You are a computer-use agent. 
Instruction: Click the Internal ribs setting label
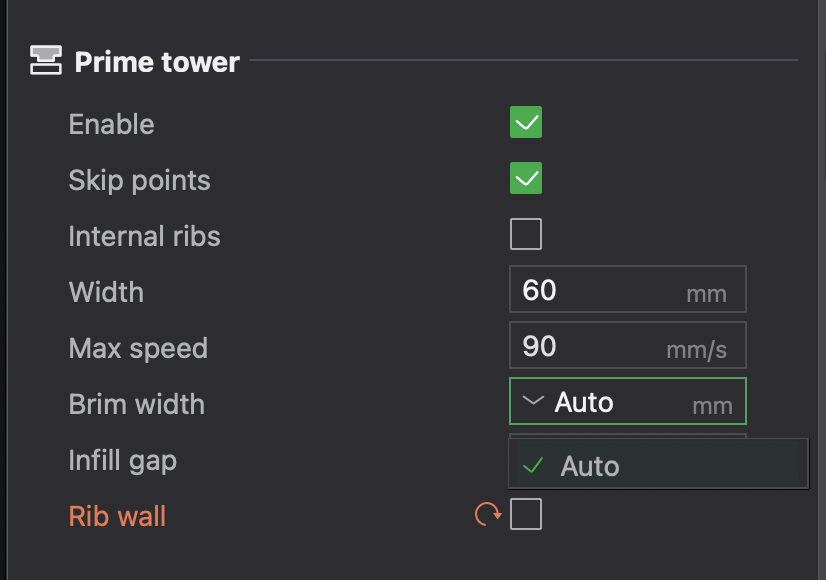pyautogui.click(x=144, y=236)
